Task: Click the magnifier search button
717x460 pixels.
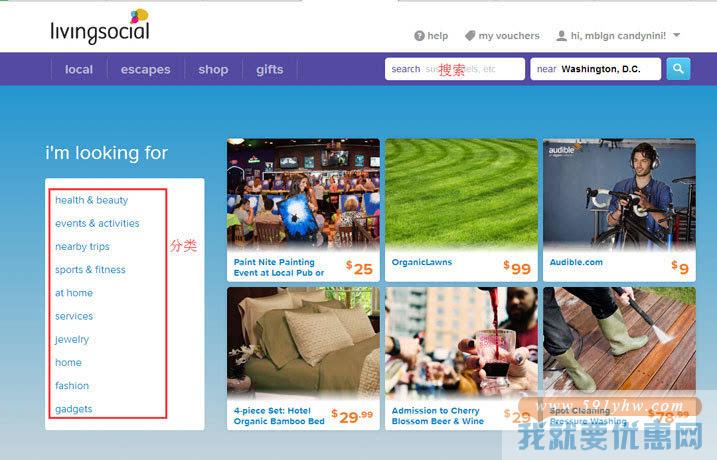Action: 678,69
